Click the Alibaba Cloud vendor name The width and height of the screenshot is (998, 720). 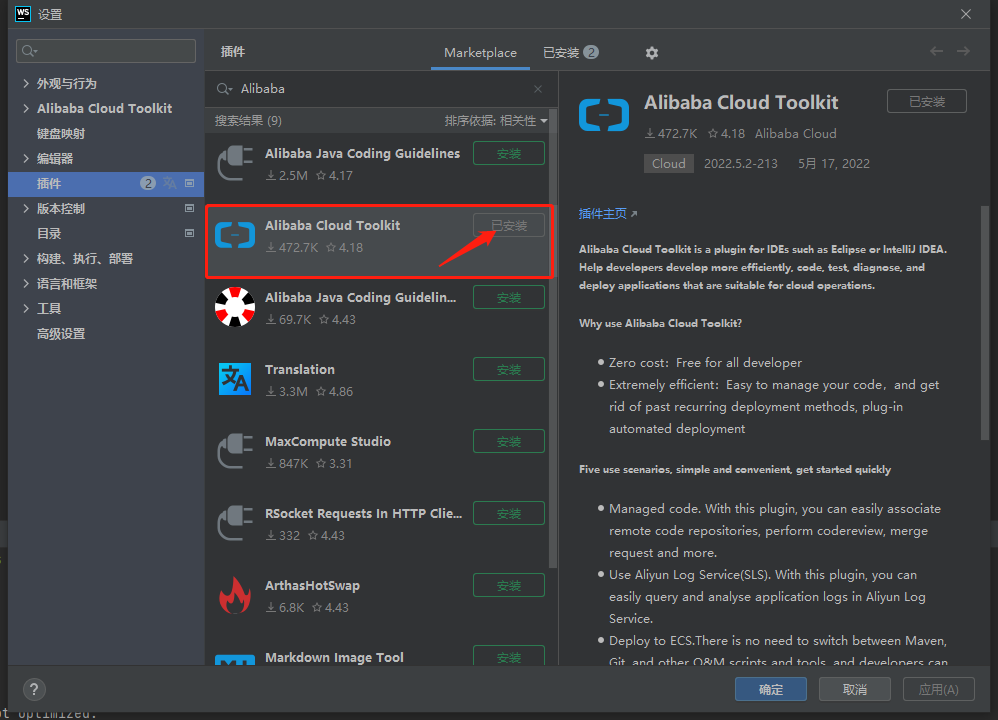coord(796,134)
